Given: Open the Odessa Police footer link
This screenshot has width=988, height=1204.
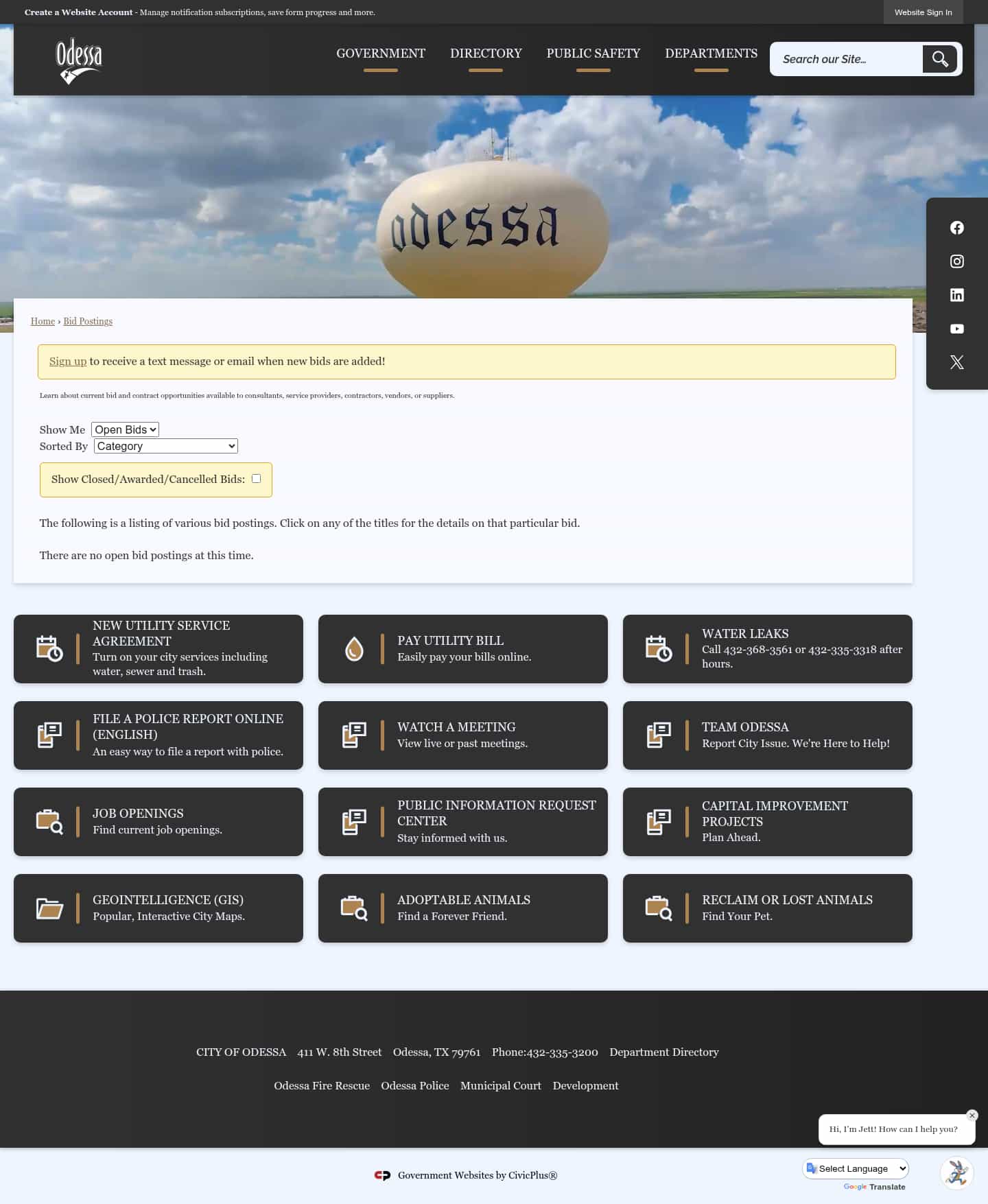Looking at the screenshot, I should click(x=415, y=1085).
